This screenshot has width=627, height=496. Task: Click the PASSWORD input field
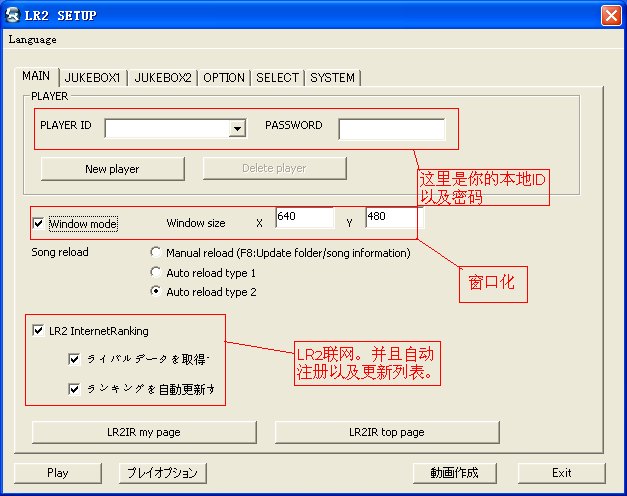(x=392, y=129)
